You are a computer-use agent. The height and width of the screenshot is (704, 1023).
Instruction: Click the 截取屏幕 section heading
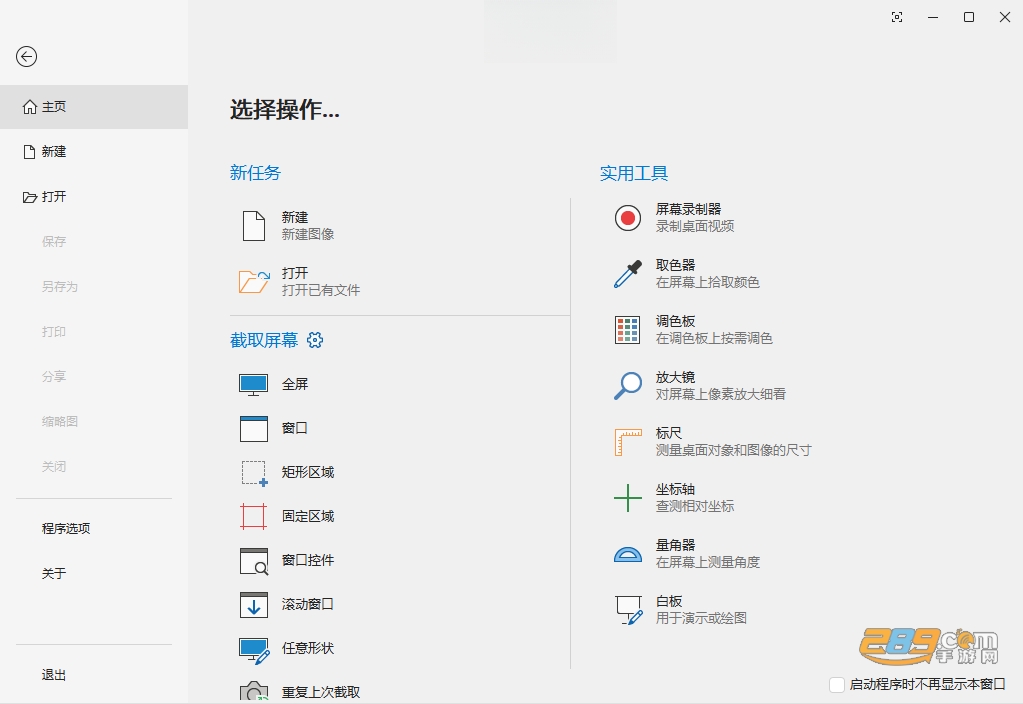[264, 341]
